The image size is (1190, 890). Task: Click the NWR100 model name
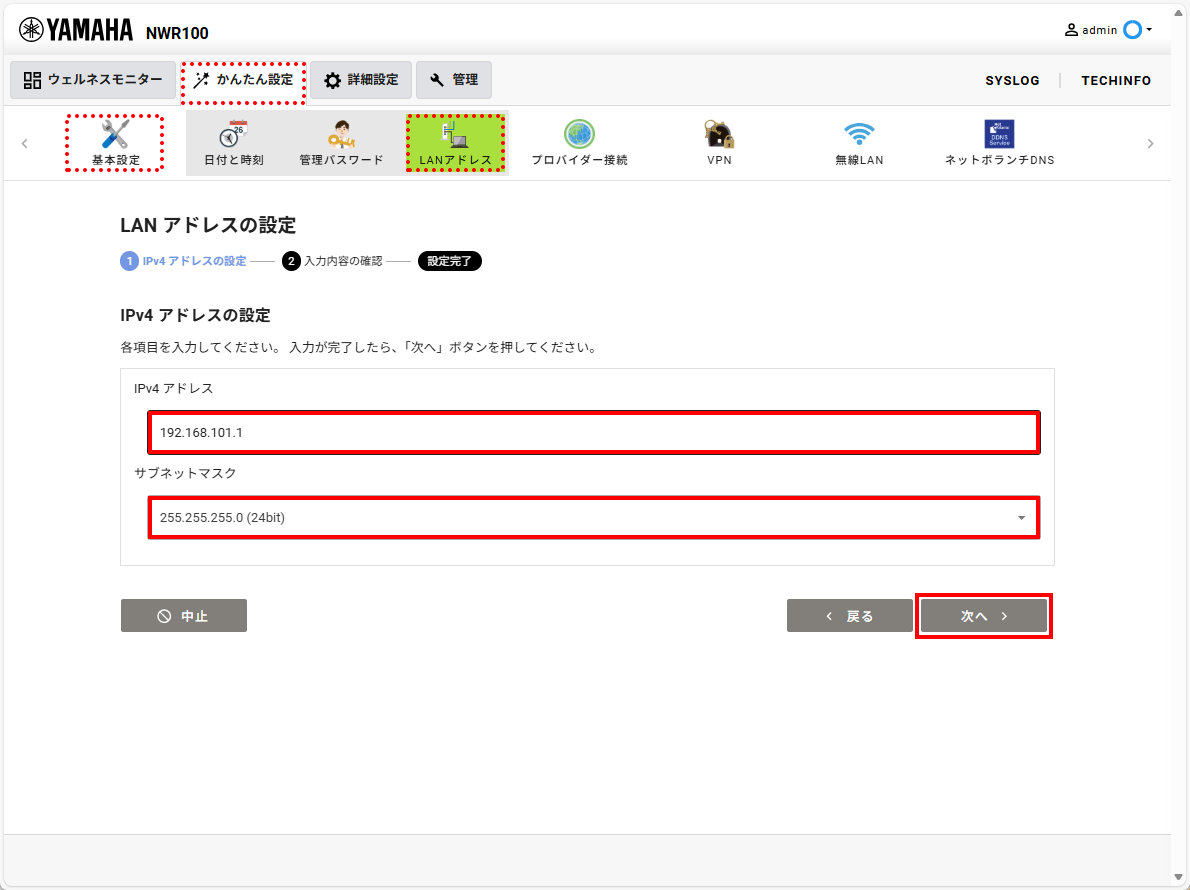point(177,33)
